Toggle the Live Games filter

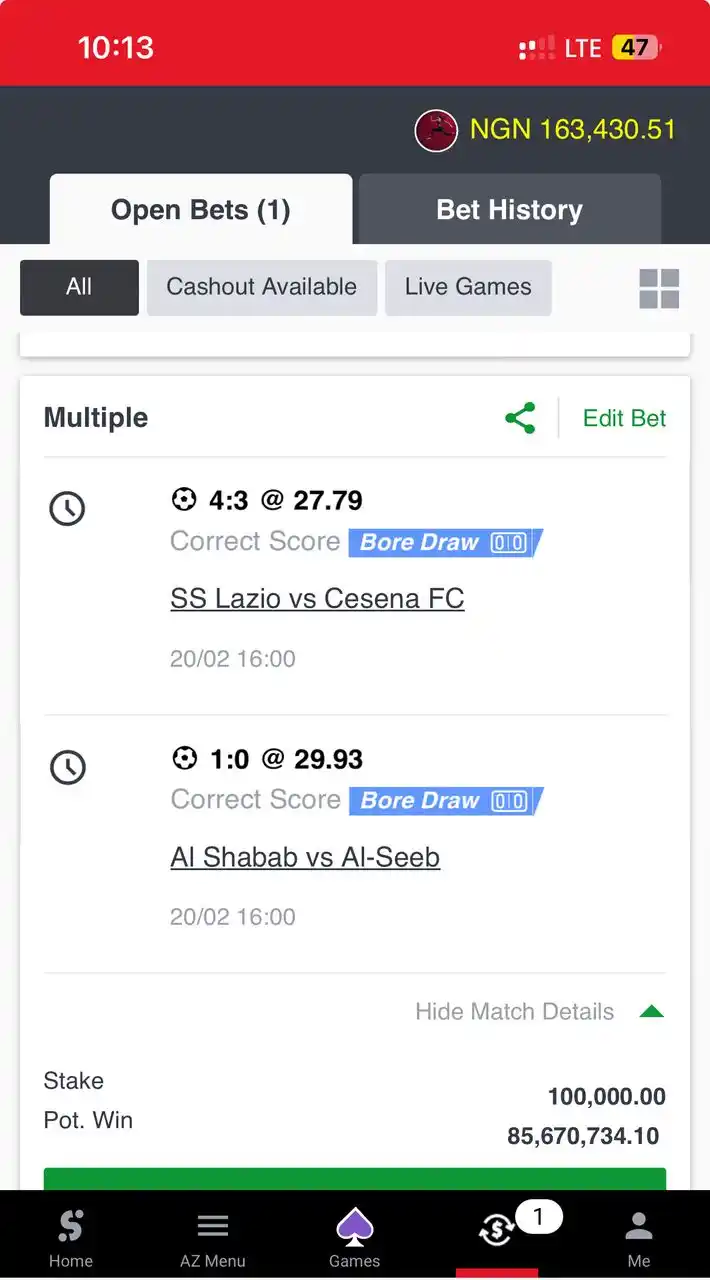click(x=468, y=287)
